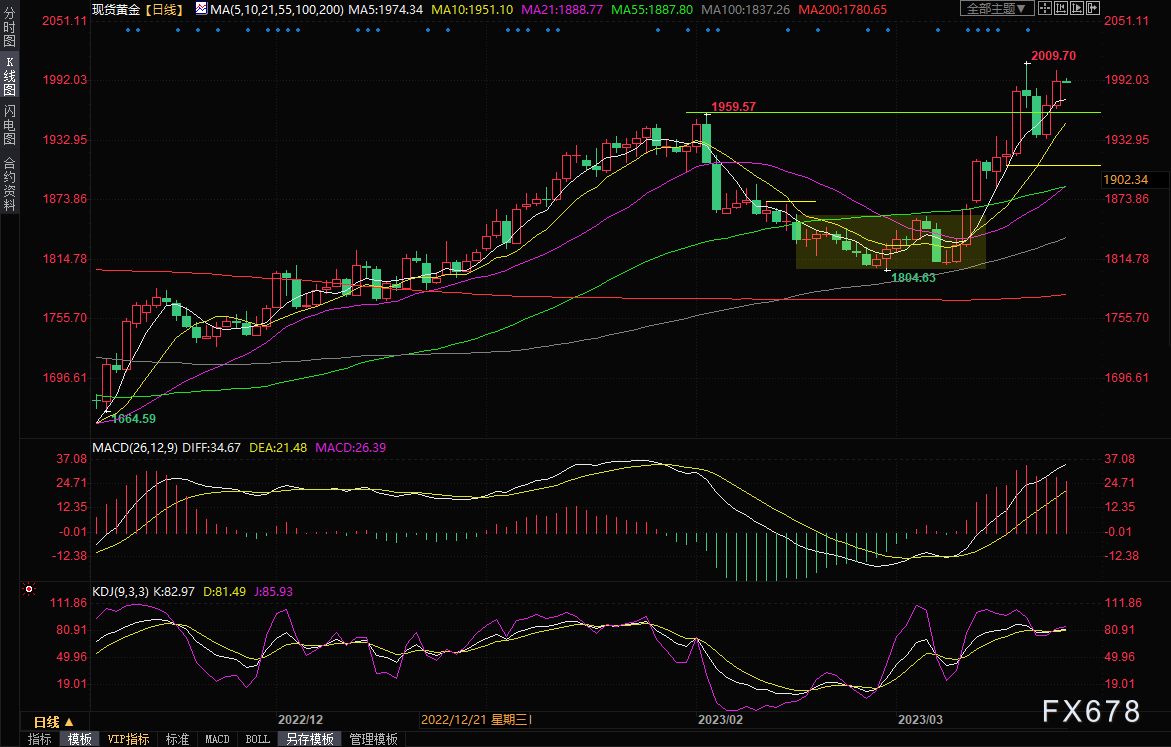
Task: Click the export panel arrow icon
Action: 1093,8
